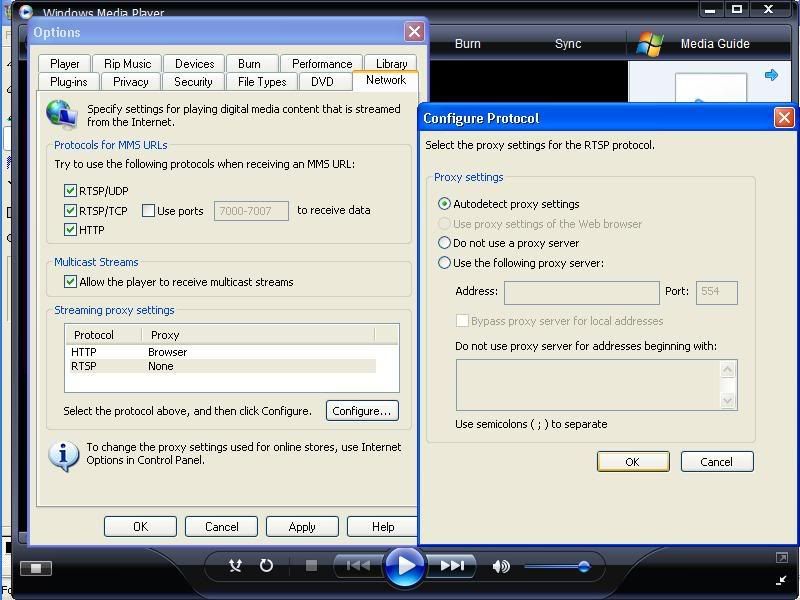Select the RTSP row in the streaming proxy list

coord(221,366)
